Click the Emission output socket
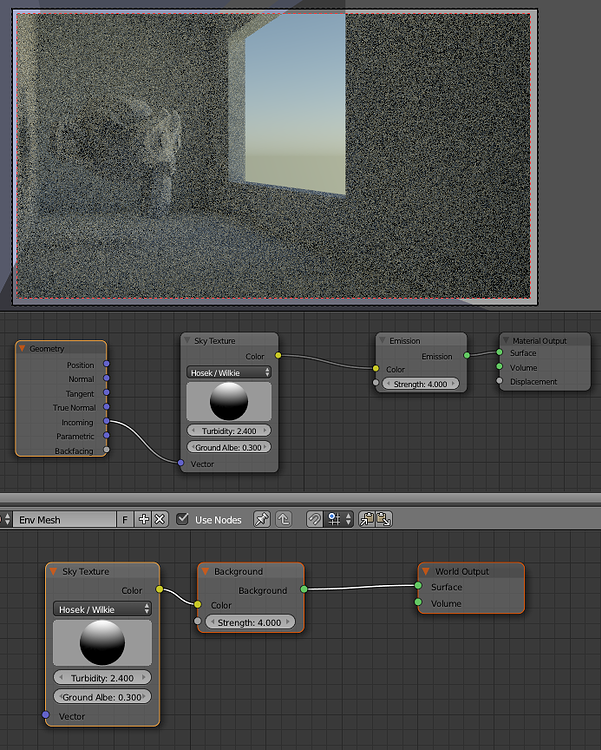Viewport: 601px width, 750px height. pyautogui.click(x=467, y=355)
